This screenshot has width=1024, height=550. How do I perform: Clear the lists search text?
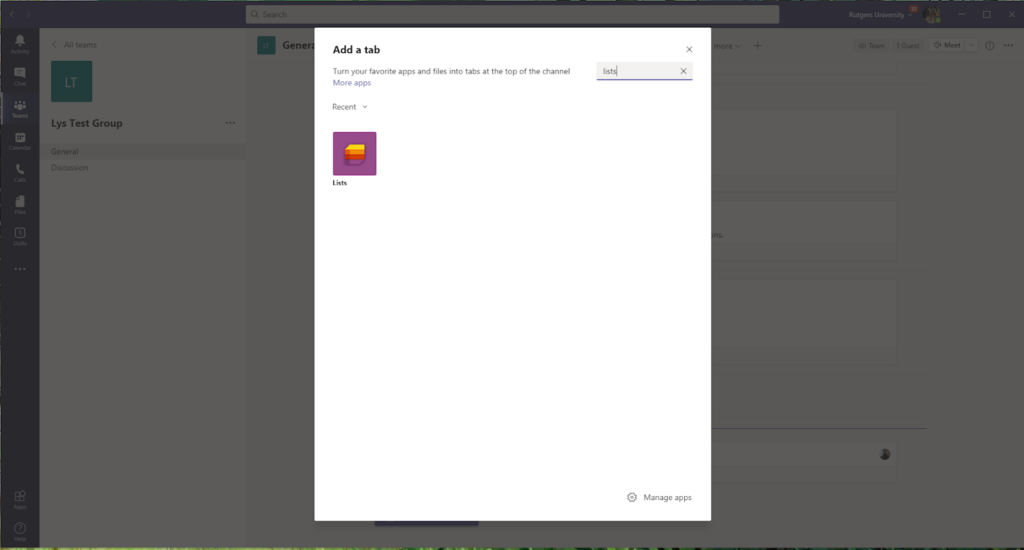pos(683,71)
